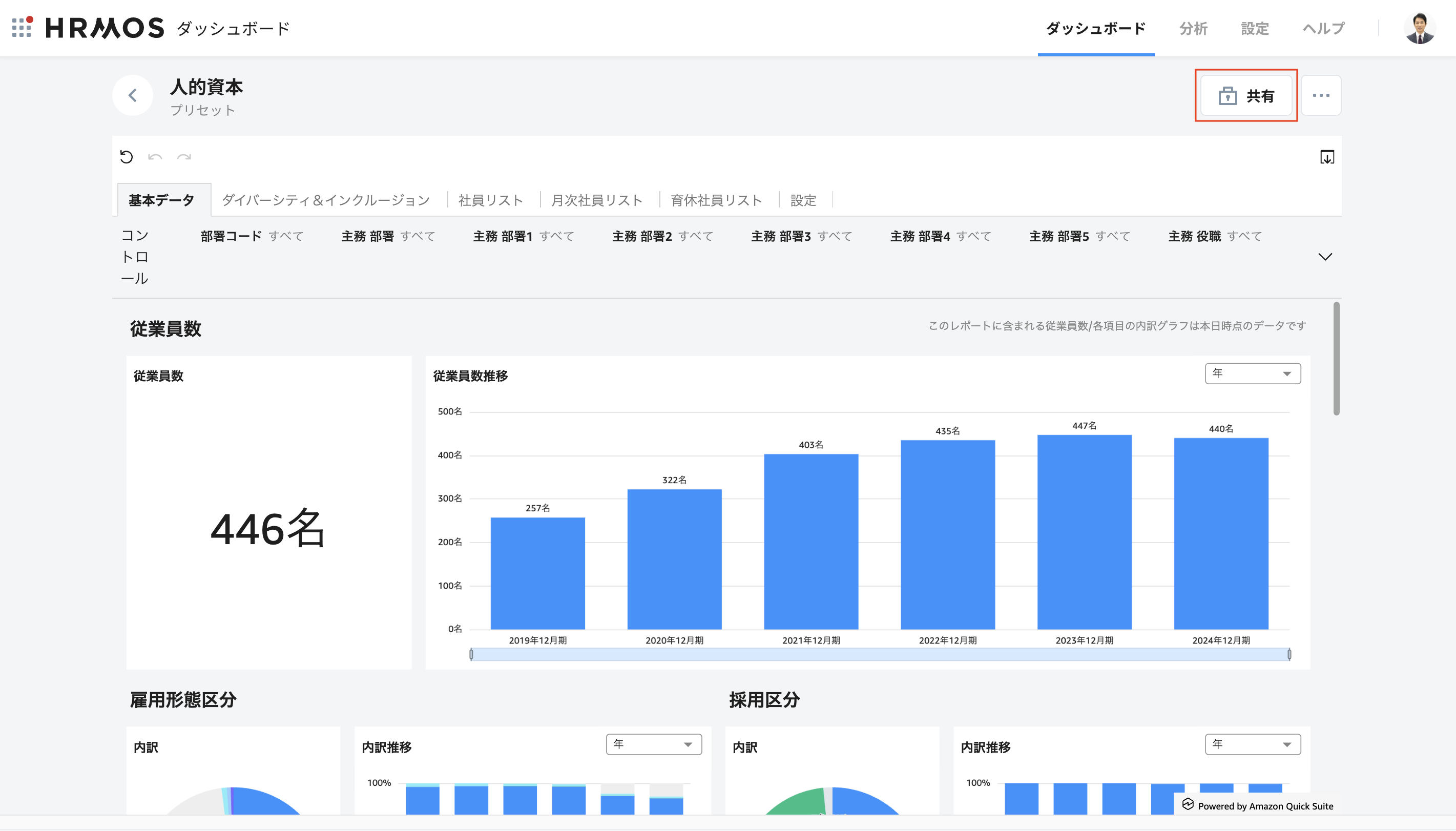Open 年 dropdown in 採用区分 内訳推移
Screen dimensions: 1456x831
click(1252, 744)
